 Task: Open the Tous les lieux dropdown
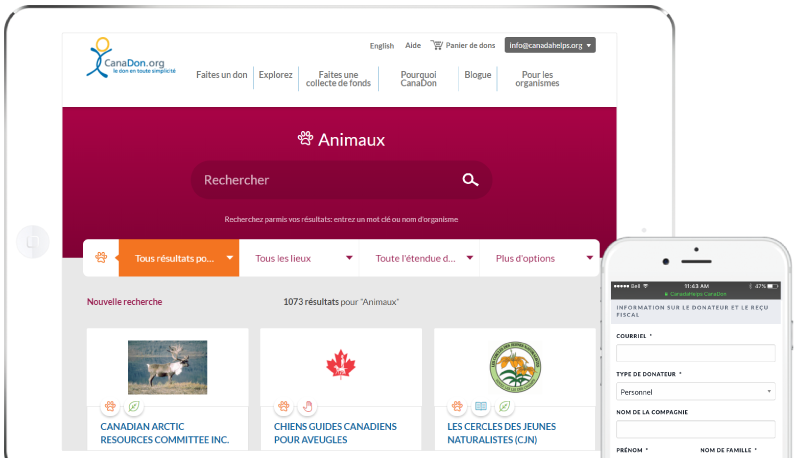[x=299, y=258]
